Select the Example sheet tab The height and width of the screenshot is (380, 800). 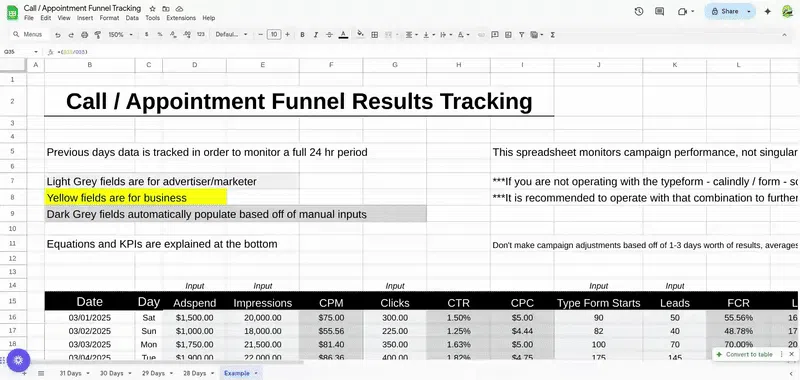coord(240,373)
